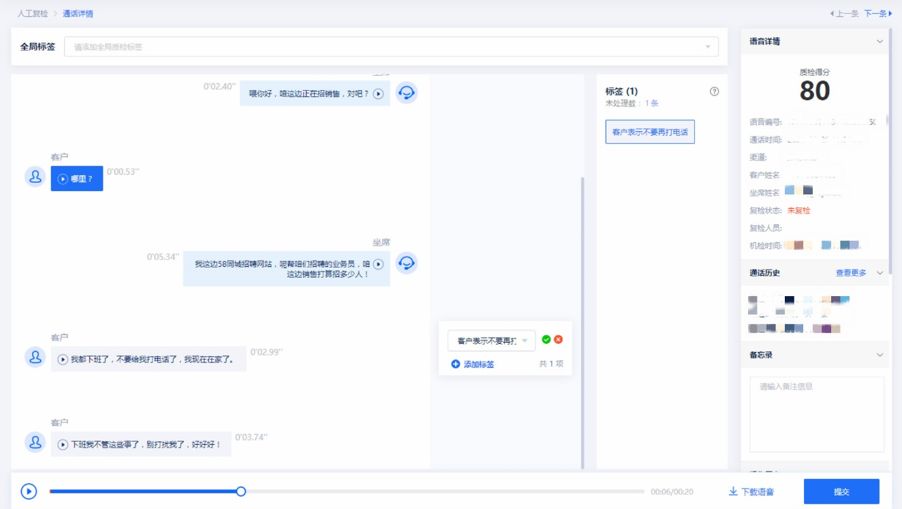Click the 备忘录 memo text input field
Image resolution: width=902 pixels, height=509 pixels.
point(817,412)
